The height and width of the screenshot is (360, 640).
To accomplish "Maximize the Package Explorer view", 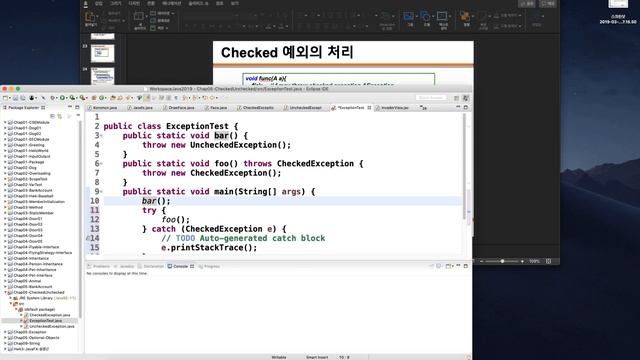I will click(77, 107).
